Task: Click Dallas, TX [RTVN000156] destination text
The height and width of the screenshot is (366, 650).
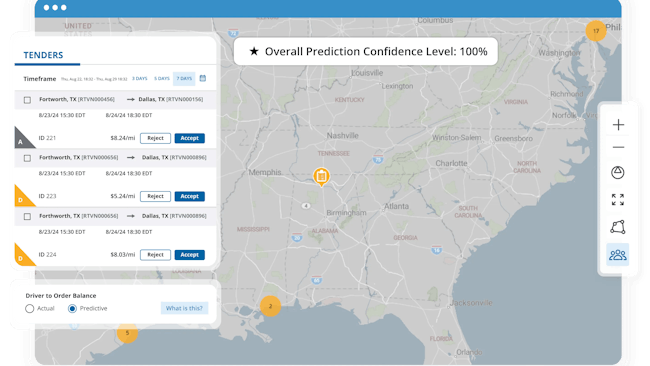Action: pos(171,99)
